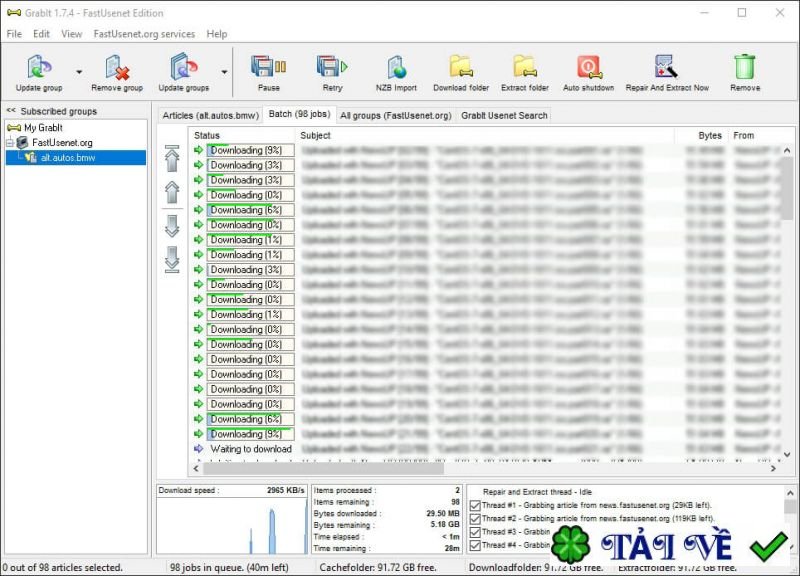Image resolution: width=800 pixels, height=576 pixels.
Task: Open the FastUsenet.org services menu
Action: [144, 34]
